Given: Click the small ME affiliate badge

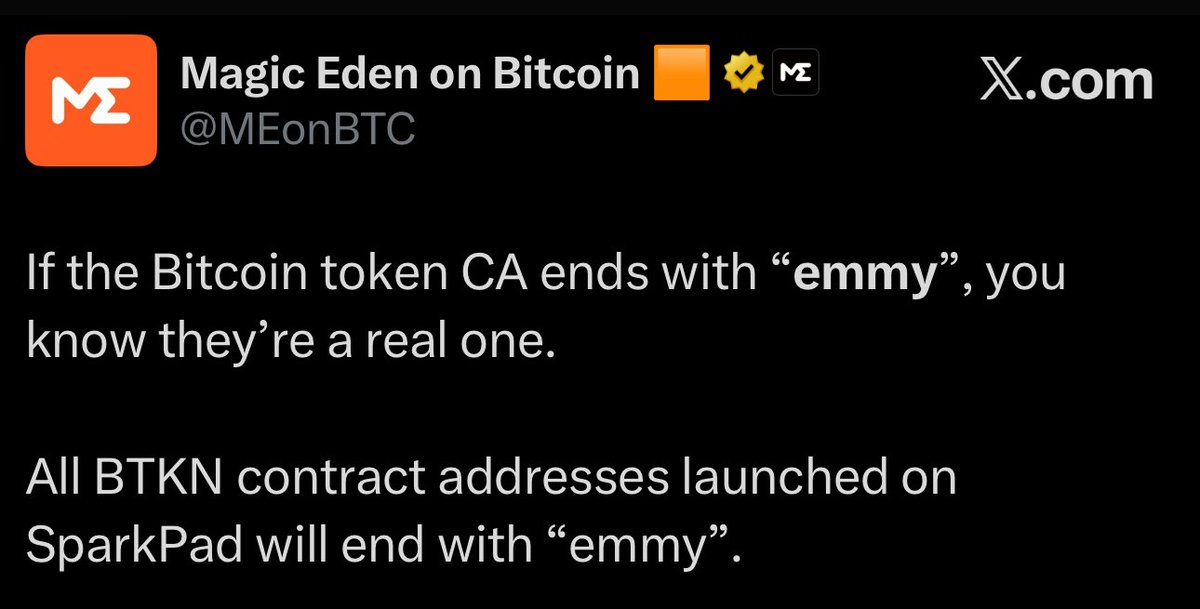Looking at the screenshot, I should click(x=797, y=75).
